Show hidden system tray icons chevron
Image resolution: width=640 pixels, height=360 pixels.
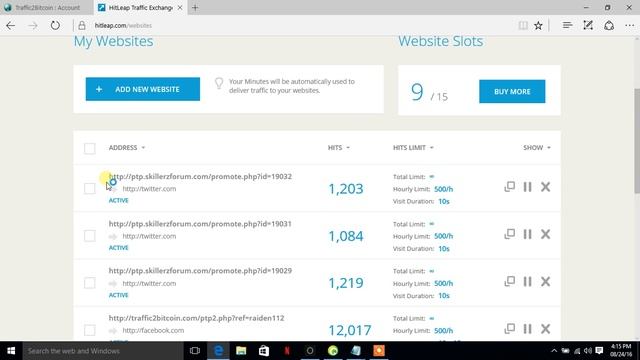coord(554,351)
